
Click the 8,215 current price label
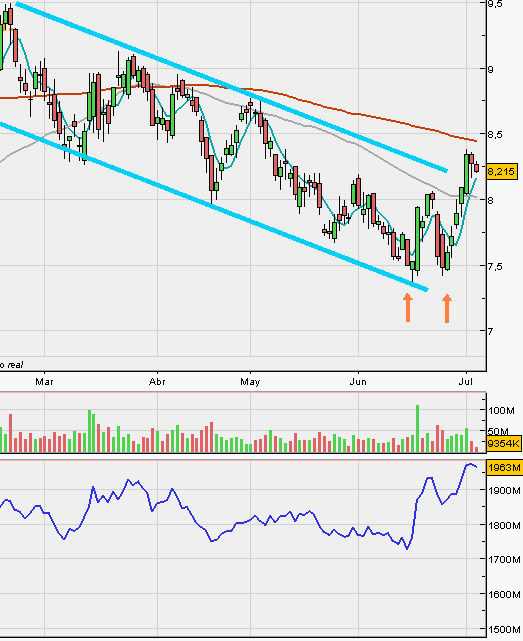click(x=502, y=171)
